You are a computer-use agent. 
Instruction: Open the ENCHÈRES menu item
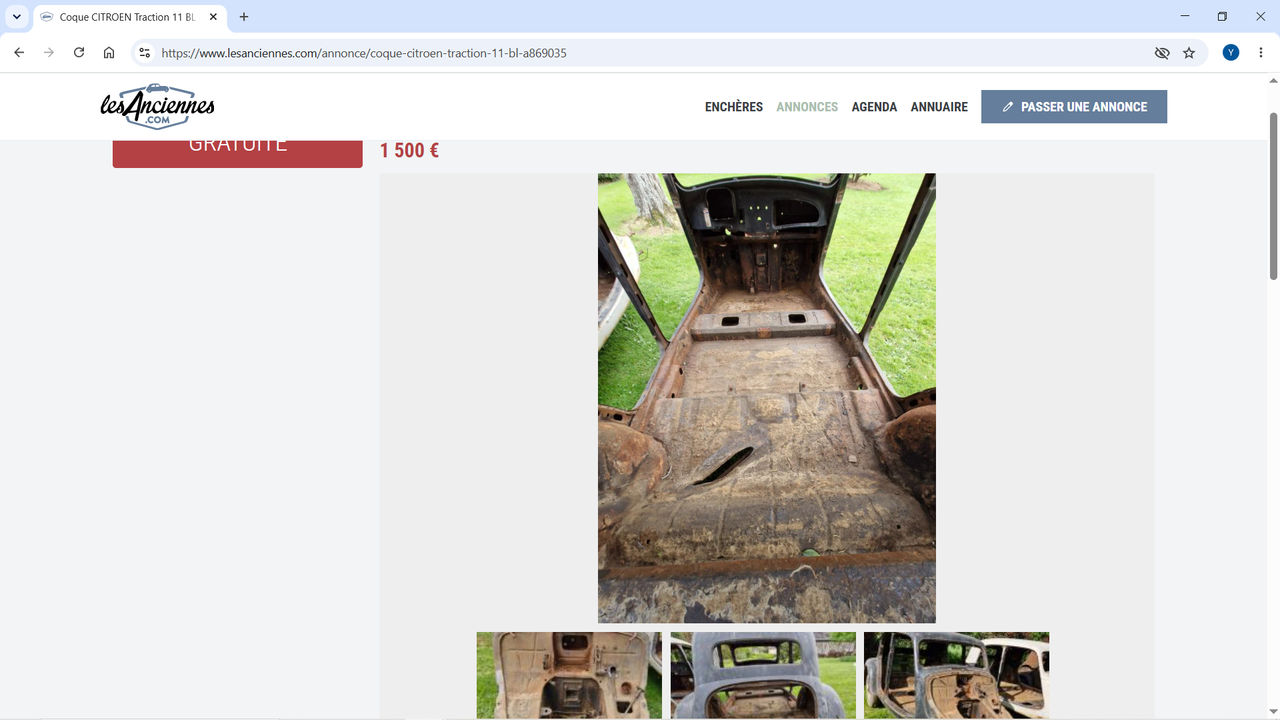(x=734, y=107)
